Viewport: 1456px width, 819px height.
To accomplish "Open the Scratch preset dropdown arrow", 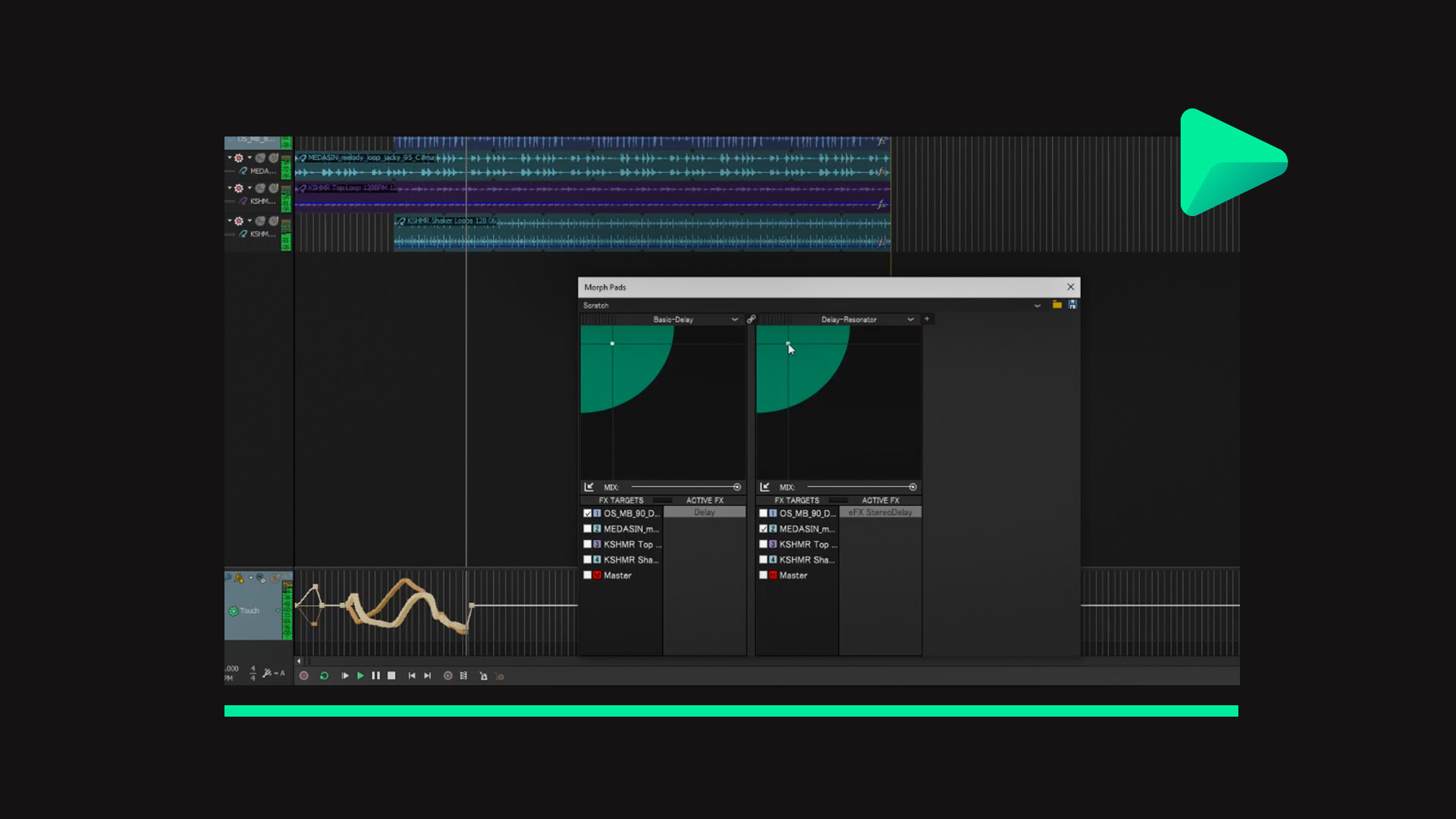I will click(x=1037, y=306).
